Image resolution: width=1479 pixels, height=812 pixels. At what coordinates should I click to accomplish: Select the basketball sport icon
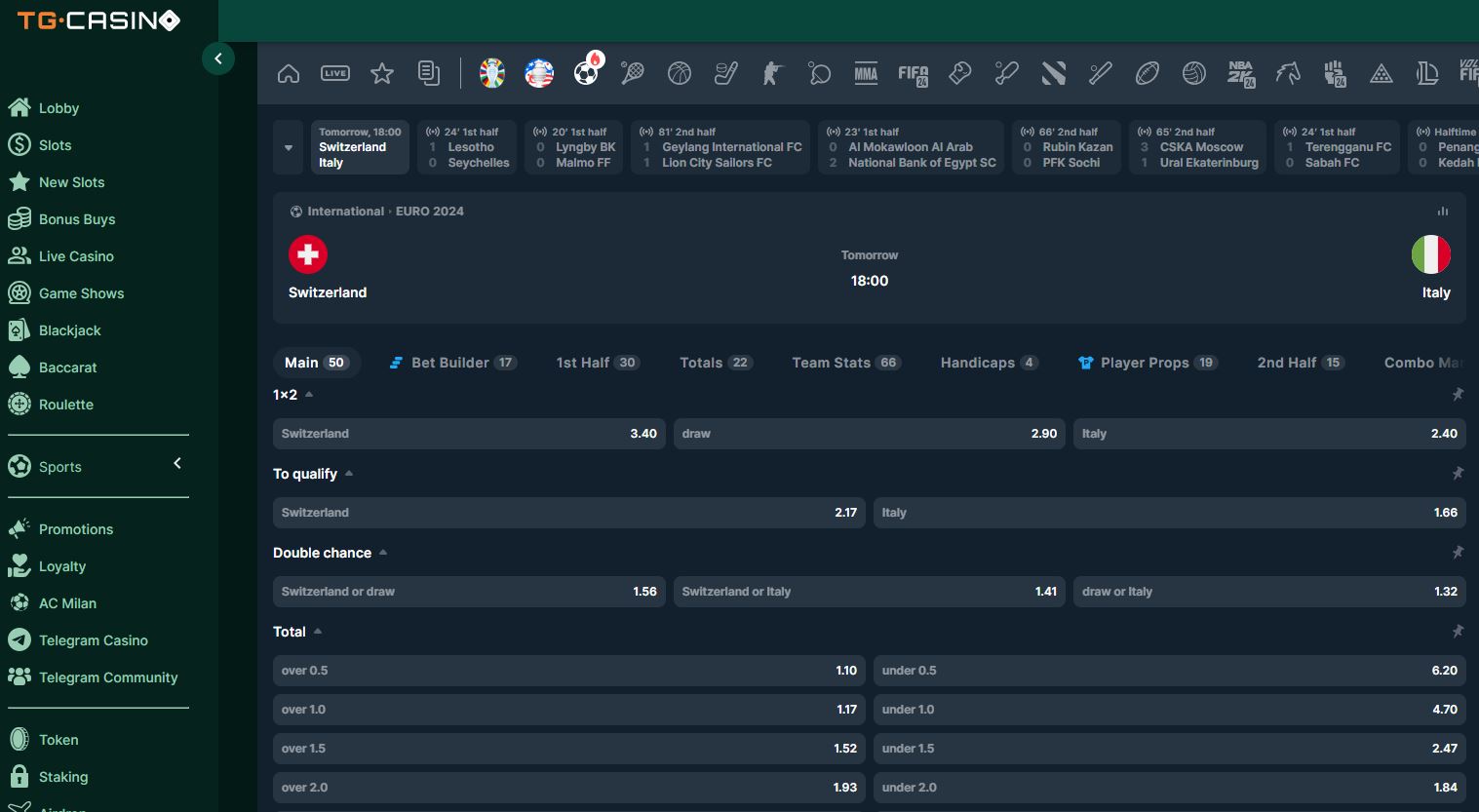click(x=680, y=73)
